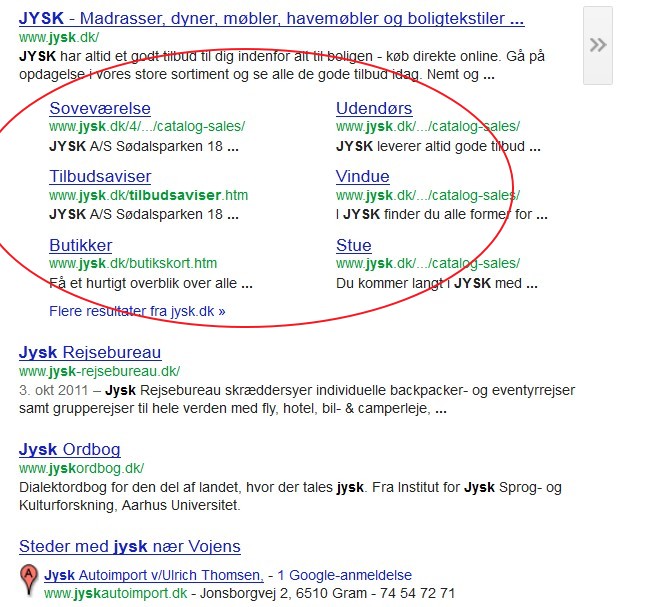Click the '3. okt 2011' date text
Image resolution: width=657 pixels, height=607 pixels.
[x=54, y=390]
